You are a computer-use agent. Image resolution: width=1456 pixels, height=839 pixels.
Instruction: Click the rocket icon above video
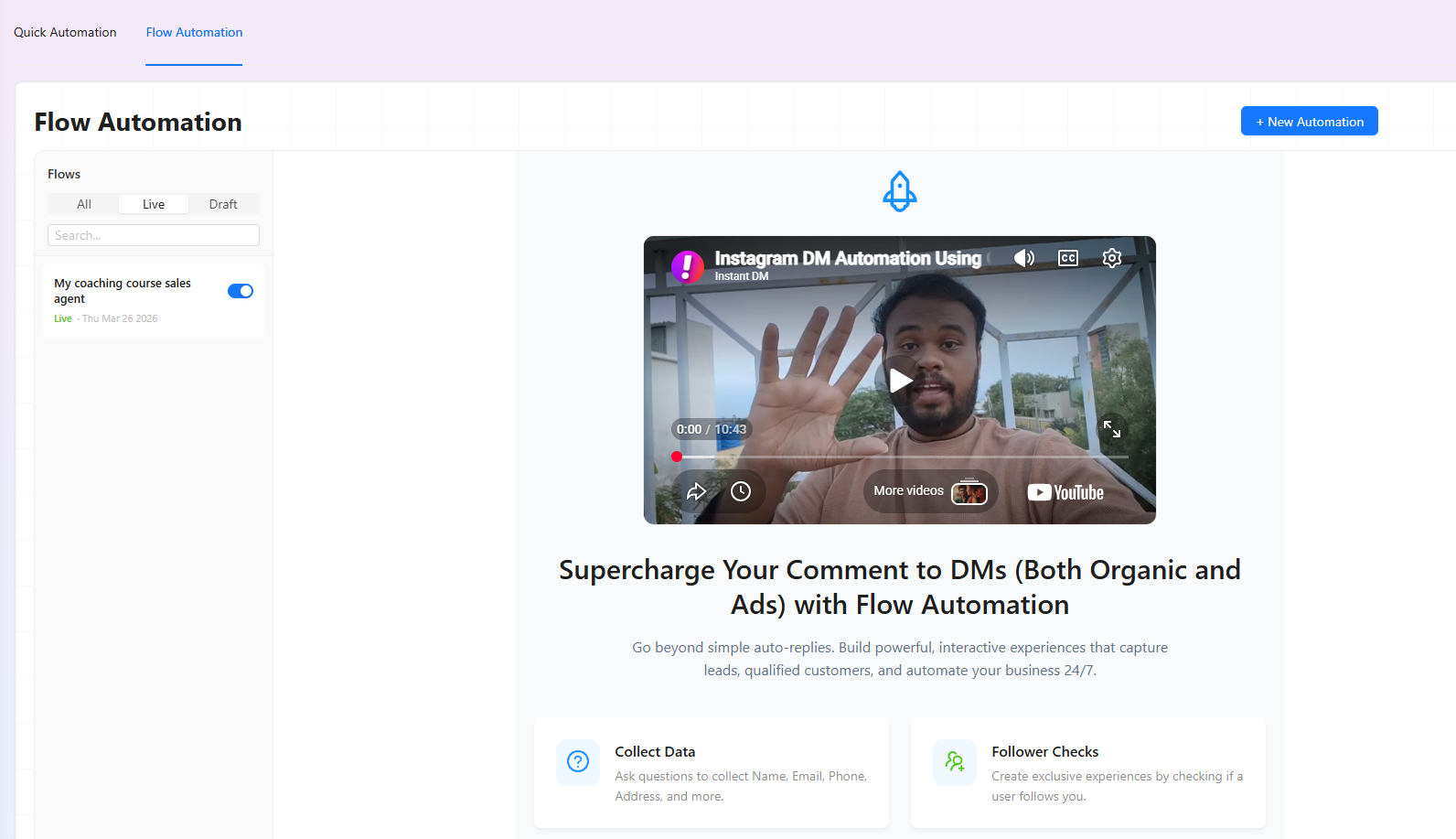[900, 191]
